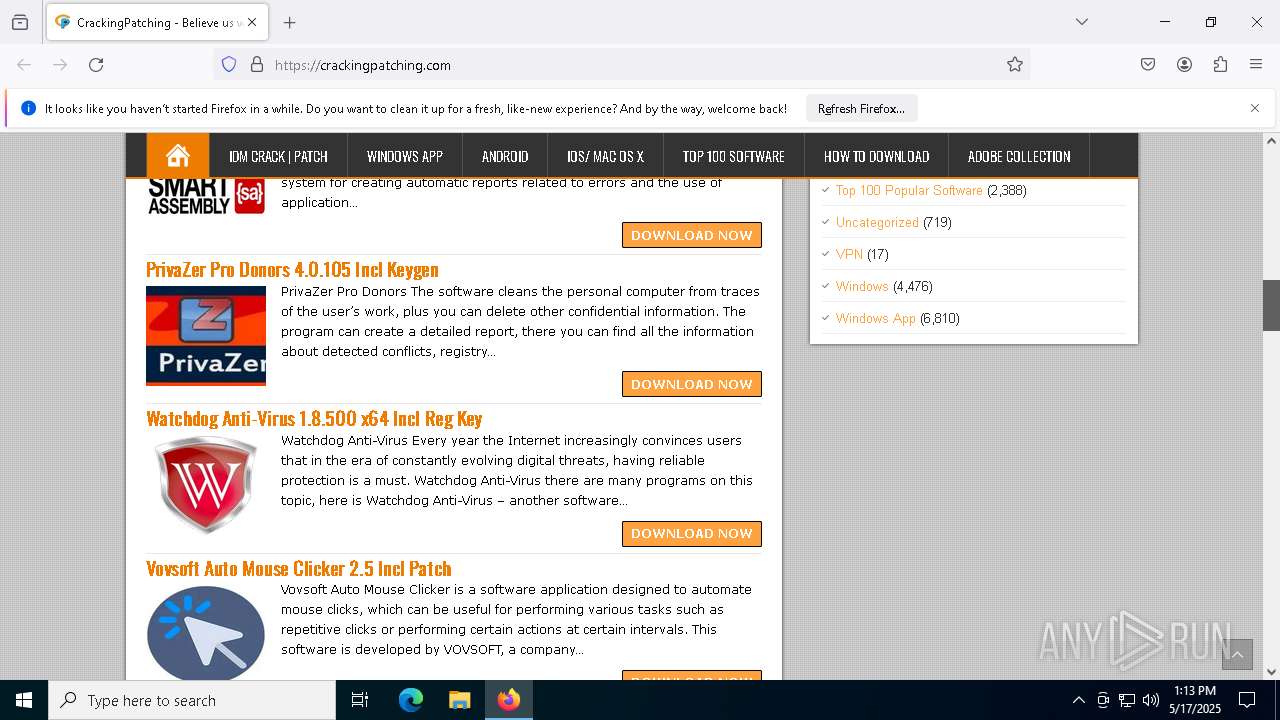Open VPN category link

(849, 254)
